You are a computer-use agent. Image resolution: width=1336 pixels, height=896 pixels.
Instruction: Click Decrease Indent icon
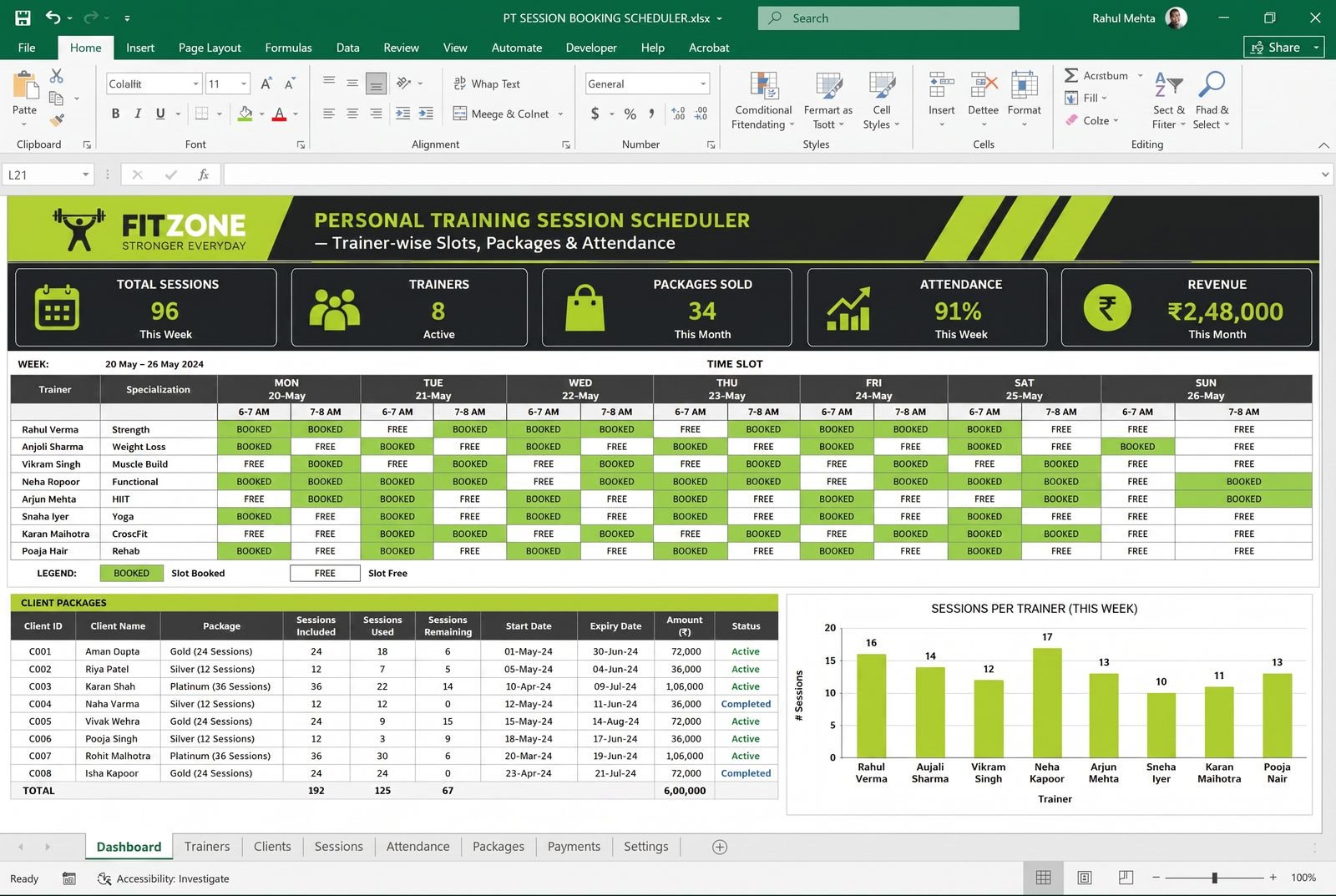click(x=402, y=114)
